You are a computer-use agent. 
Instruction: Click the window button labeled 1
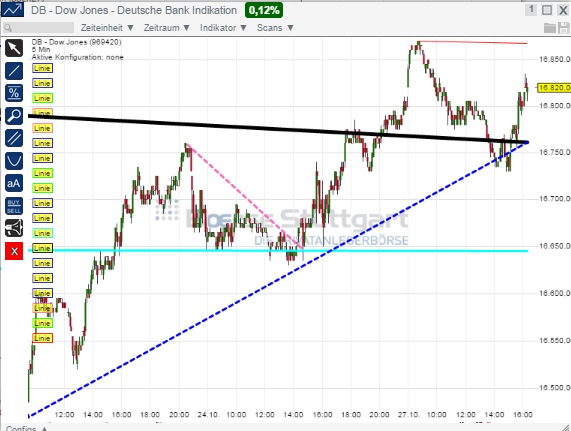(x=531, y=10)
